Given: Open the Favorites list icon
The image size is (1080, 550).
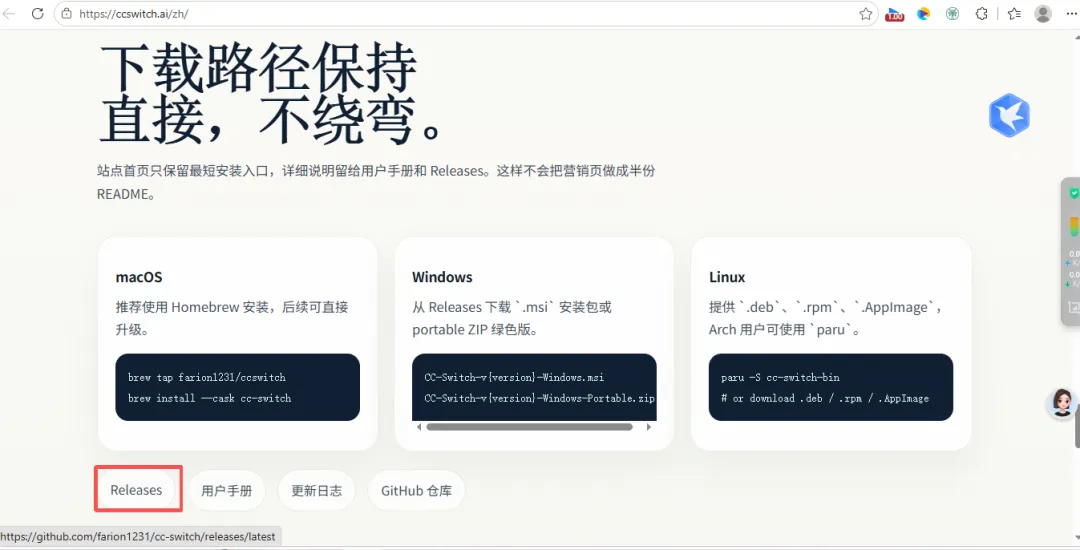Looking at the screenshot, I should [x=1014, y=13].
